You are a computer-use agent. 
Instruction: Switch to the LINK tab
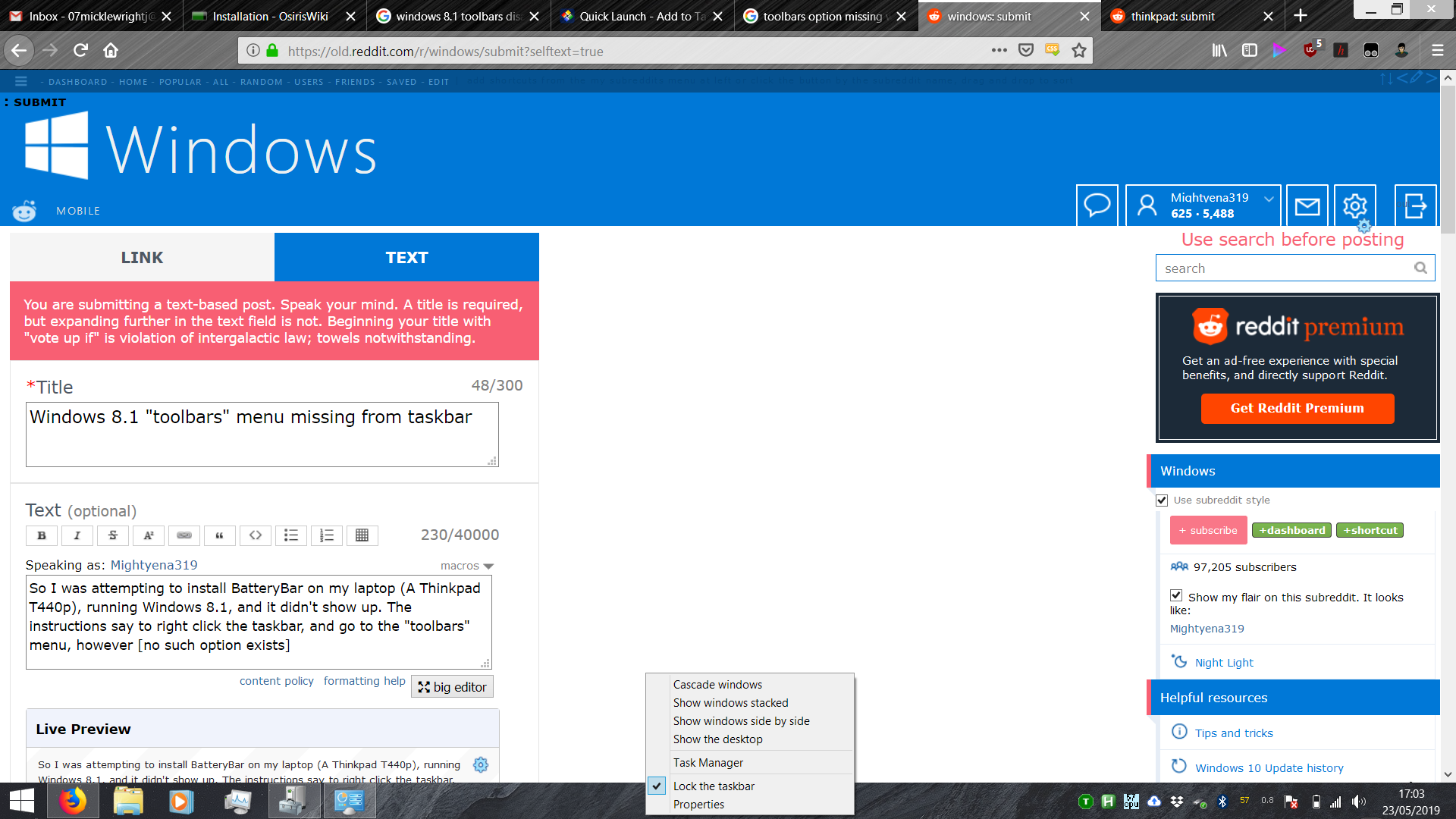coord(142,258)
